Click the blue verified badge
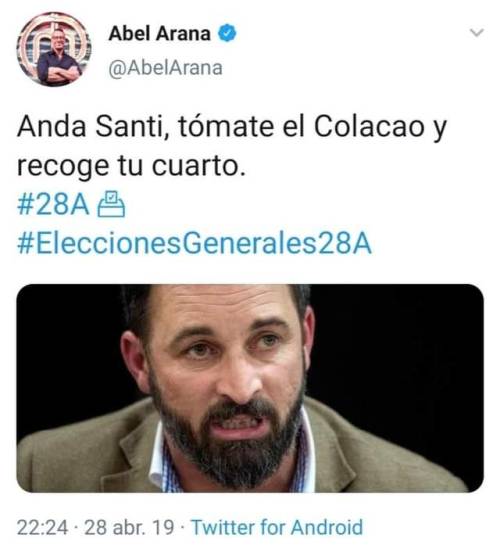Image resolution: width=500 pixels, height=552 pixels. [227, 33]
